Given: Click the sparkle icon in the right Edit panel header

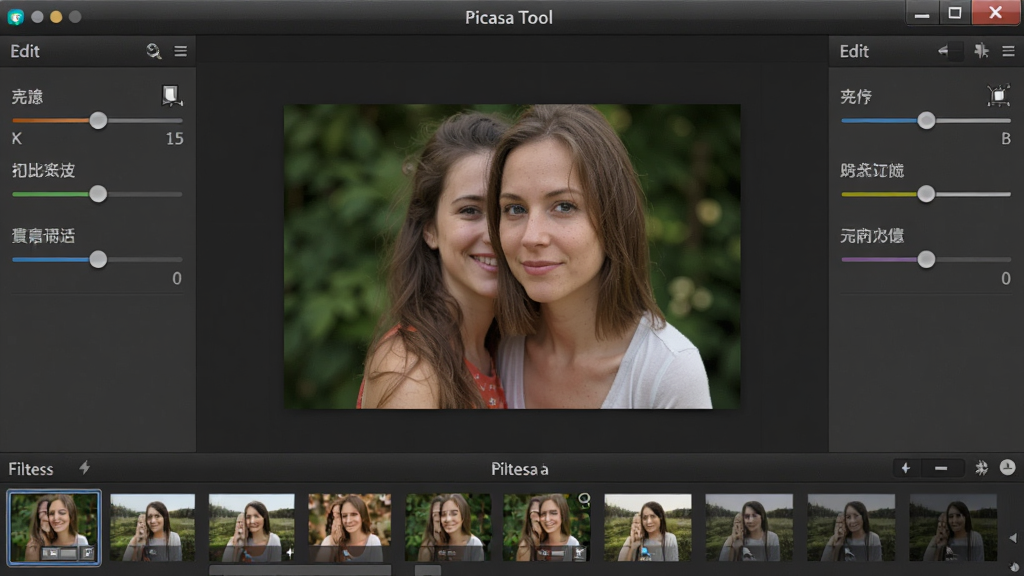Looking at the screenshot, I should 981,51.
